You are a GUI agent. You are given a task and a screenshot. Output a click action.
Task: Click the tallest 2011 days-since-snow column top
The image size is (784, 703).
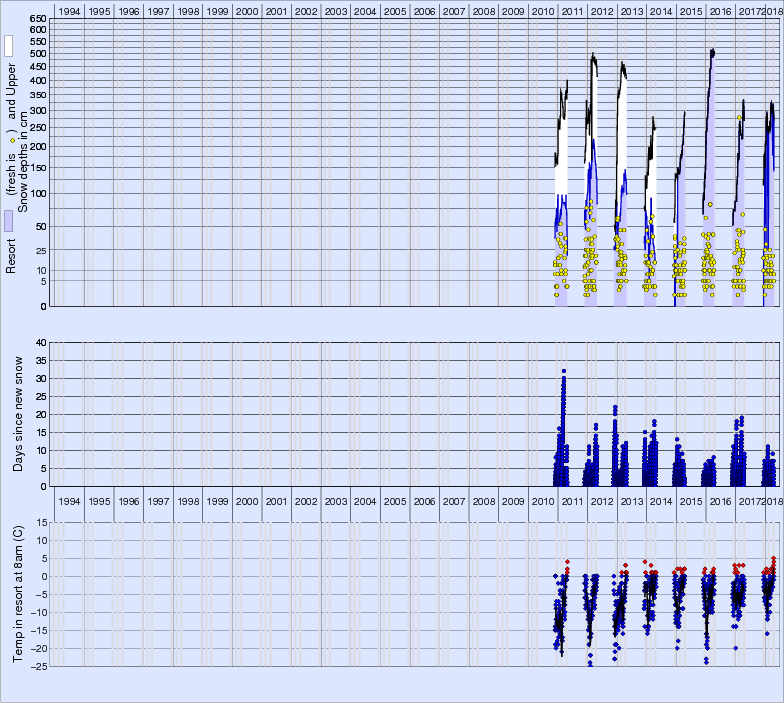pos(564,371)
